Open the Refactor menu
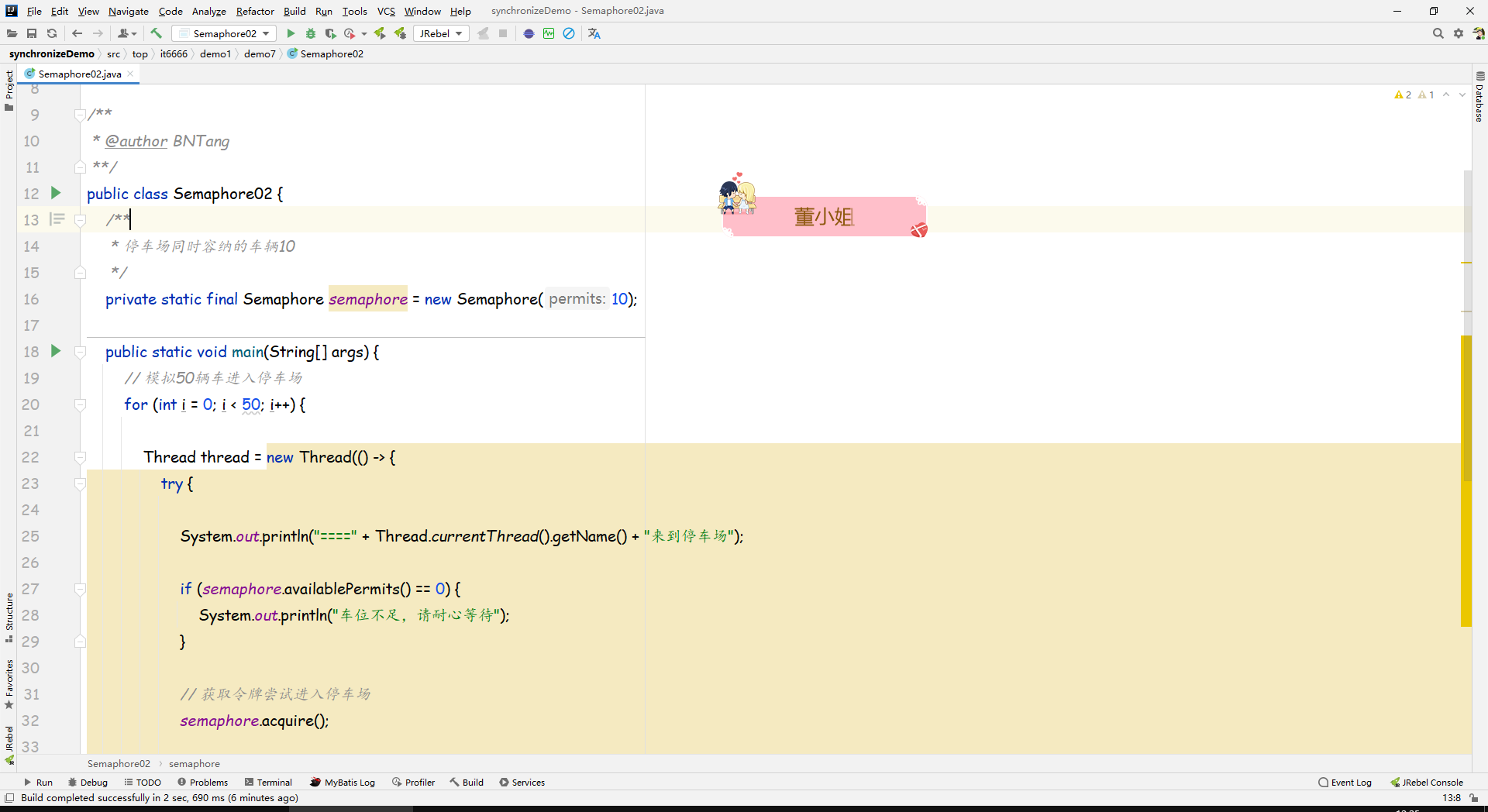The width and height of the screenshot is (1488, 812). click(x=255, y=11)
